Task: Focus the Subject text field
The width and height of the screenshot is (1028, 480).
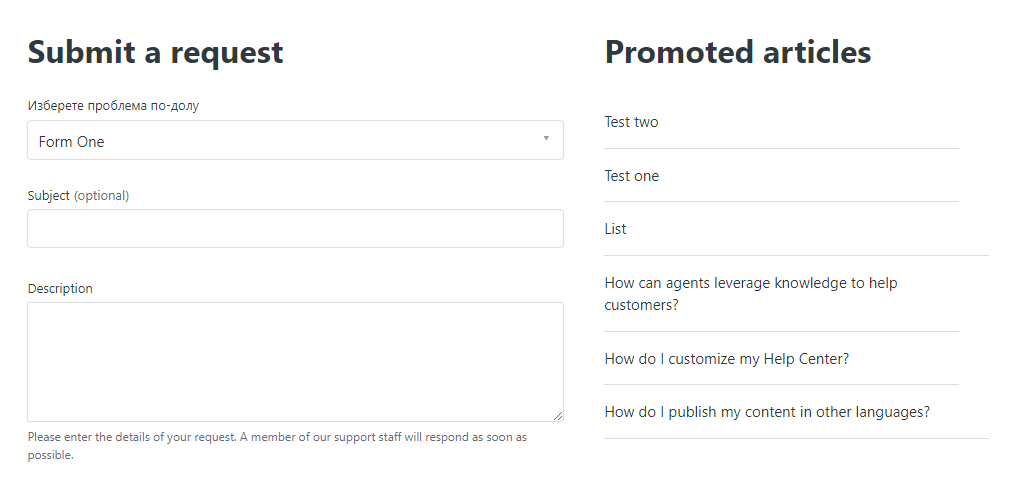Action: [x=295, y=229]
